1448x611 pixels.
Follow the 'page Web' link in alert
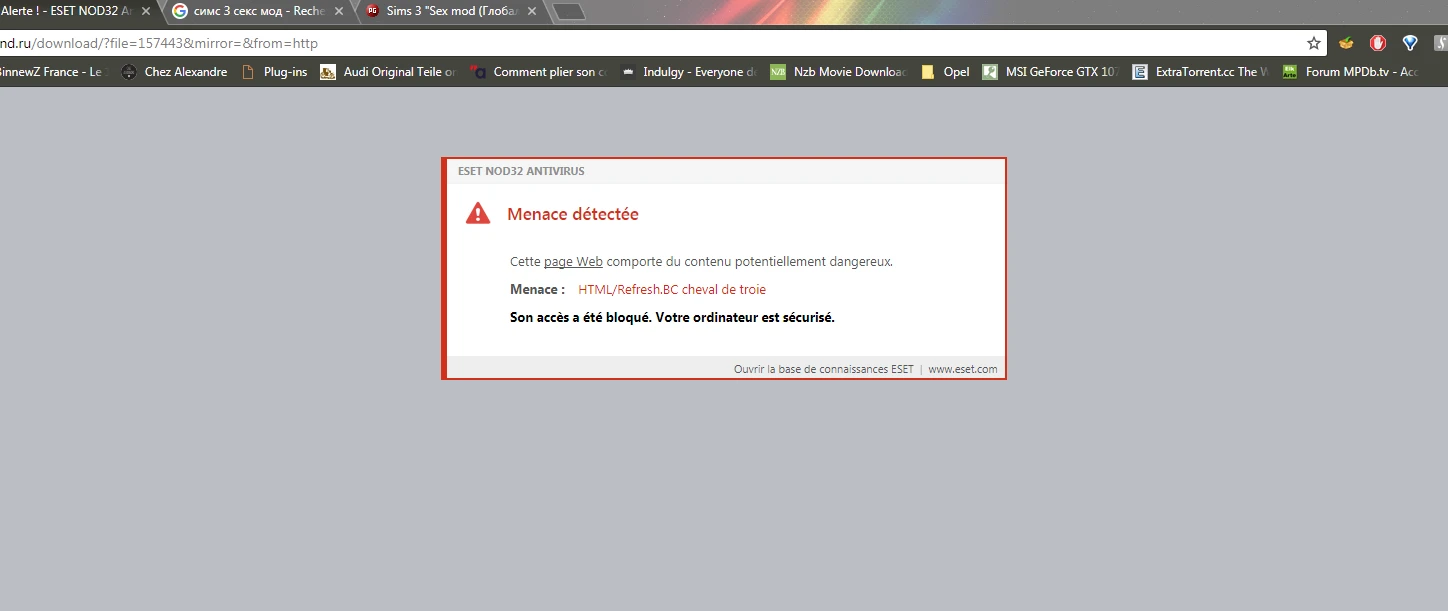tap(573, 262)
